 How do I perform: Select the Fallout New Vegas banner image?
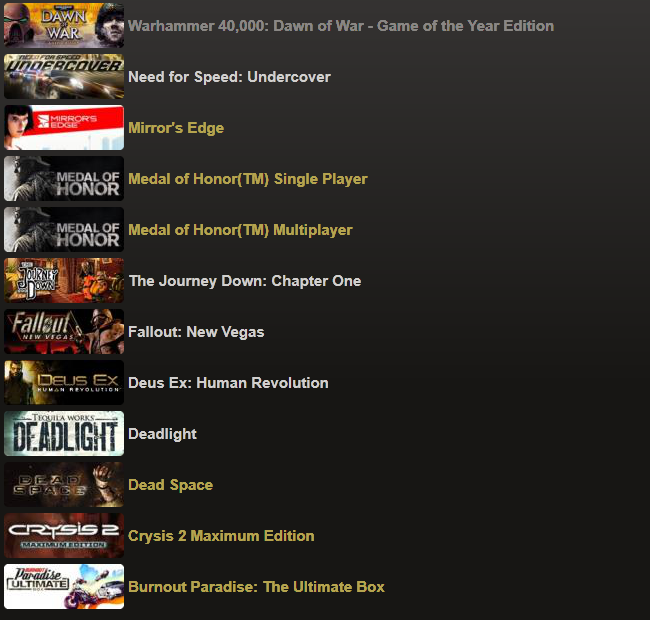(x=64, y=331)
